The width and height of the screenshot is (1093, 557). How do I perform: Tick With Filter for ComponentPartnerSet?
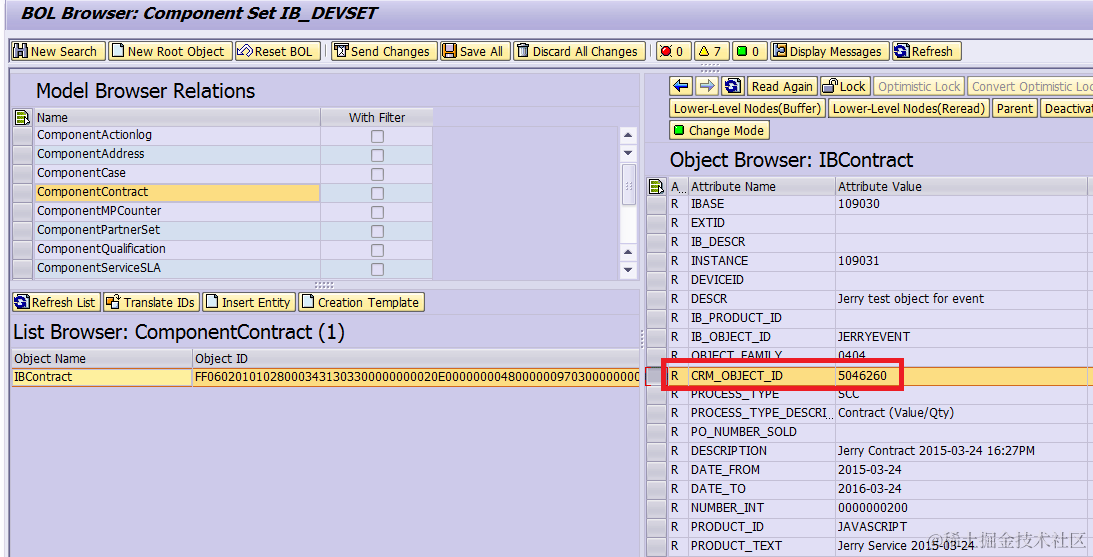pos(377,231)
